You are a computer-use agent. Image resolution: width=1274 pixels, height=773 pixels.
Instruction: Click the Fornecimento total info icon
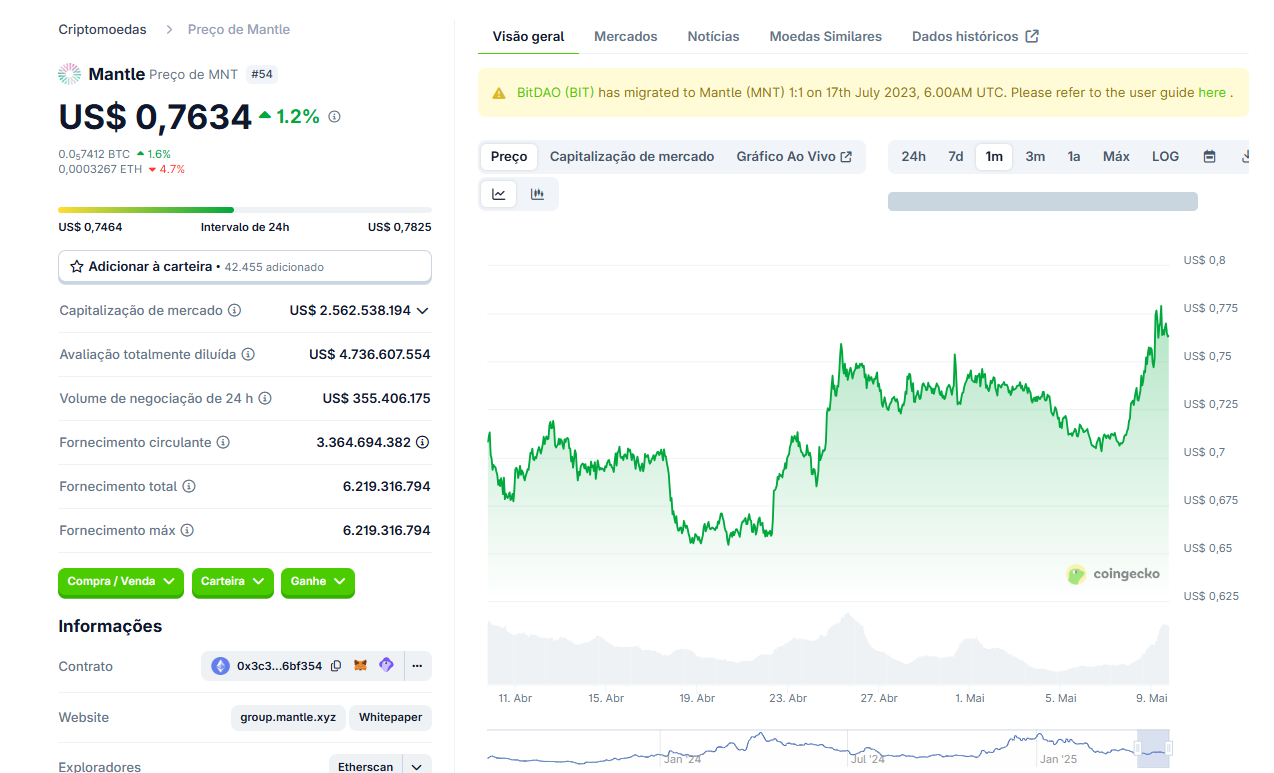189,487
